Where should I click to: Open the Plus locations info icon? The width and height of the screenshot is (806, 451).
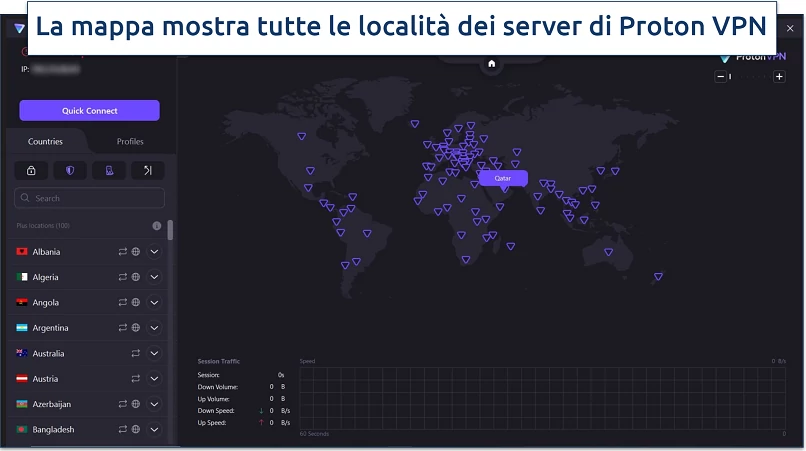(157, 226)
